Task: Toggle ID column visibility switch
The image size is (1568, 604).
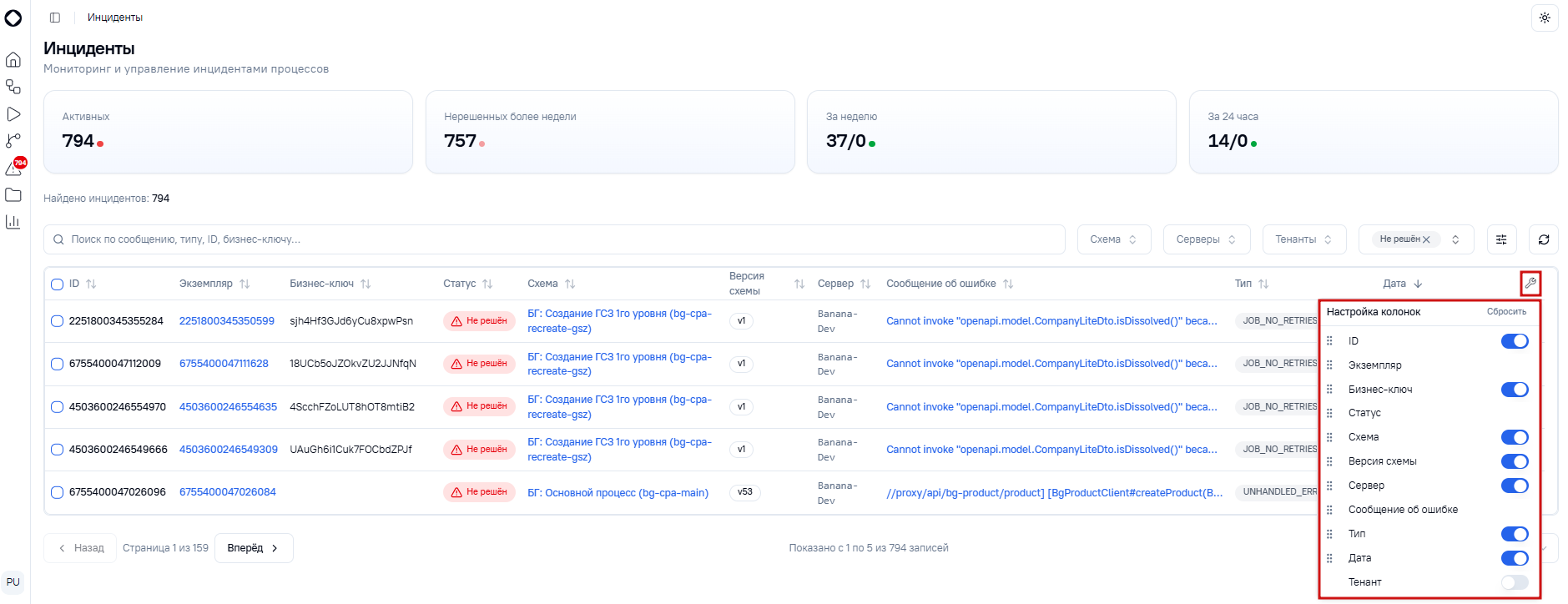Action: 1515,341
